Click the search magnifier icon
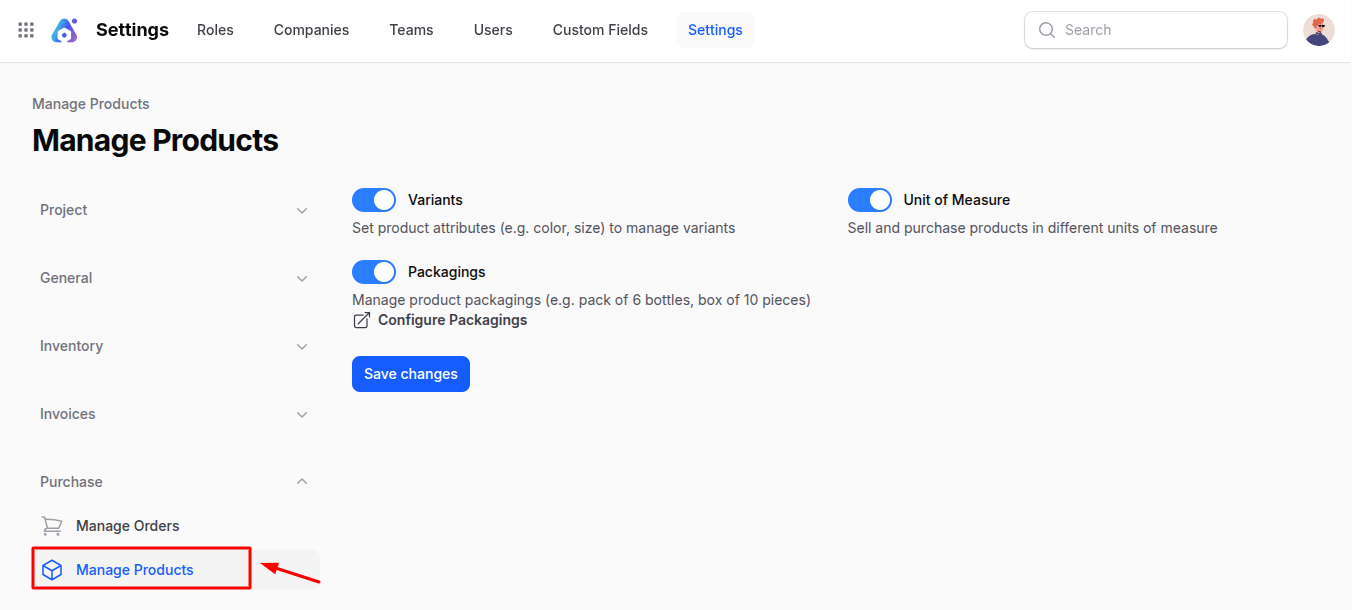This screenshot has width=1352, height=610. pos(1046,30)
